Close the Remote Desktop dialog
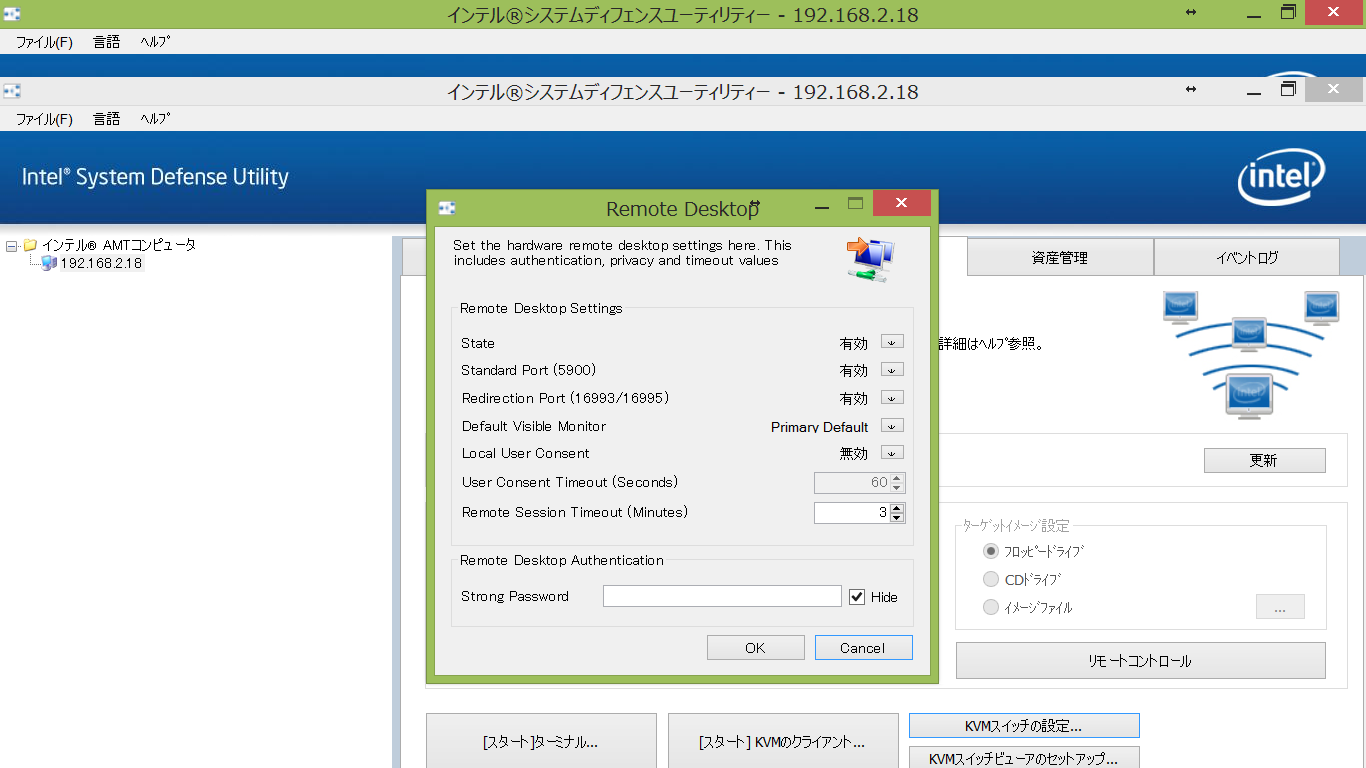 pos(901,203)
